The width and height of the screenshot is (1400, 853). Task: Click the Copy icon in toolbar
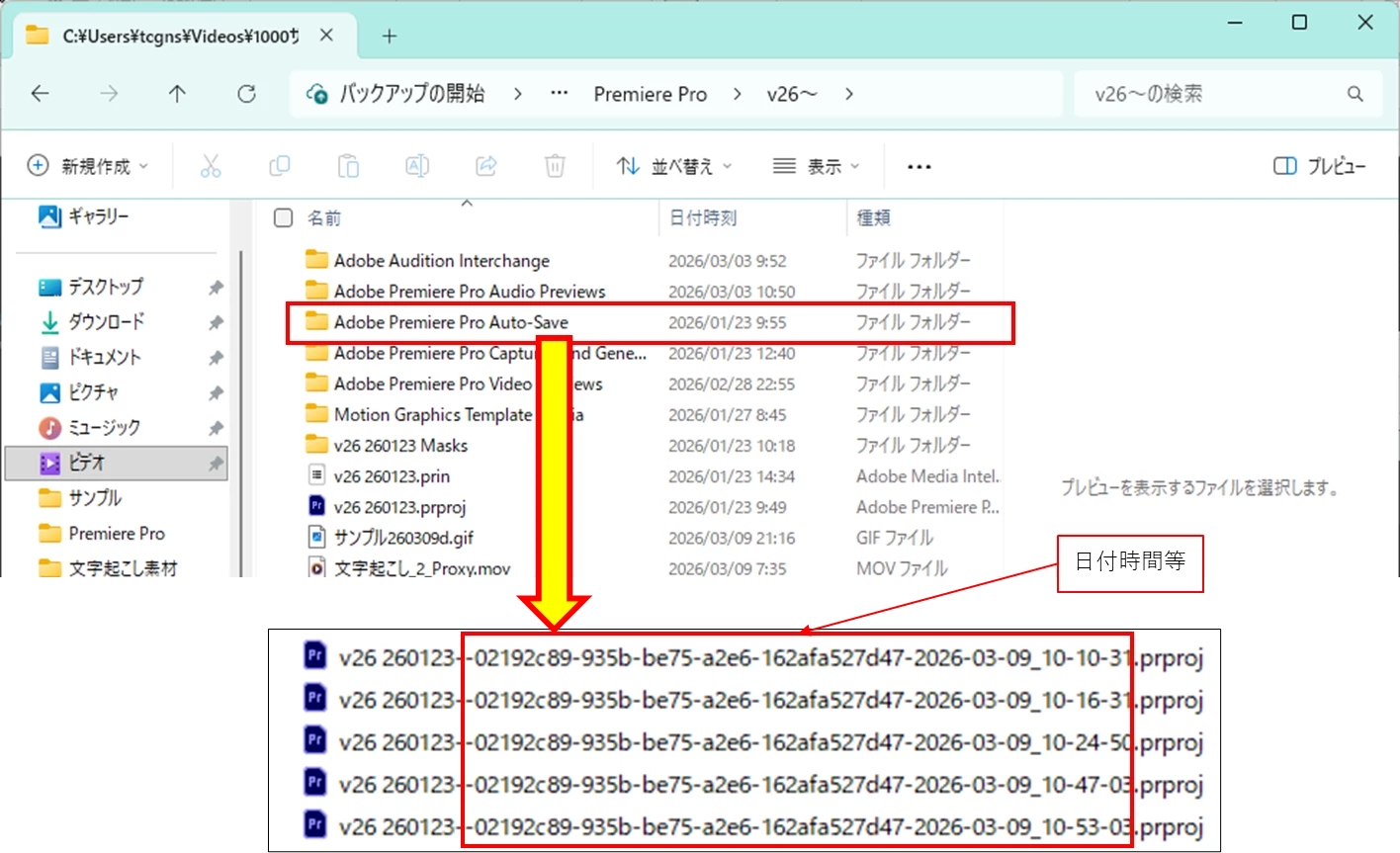click(x=280, y=166)
